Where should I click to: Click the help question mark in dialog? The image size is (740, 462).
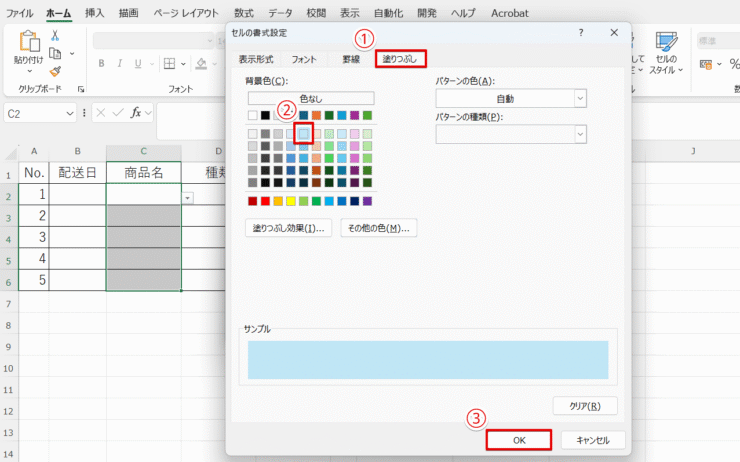point(581,33)
